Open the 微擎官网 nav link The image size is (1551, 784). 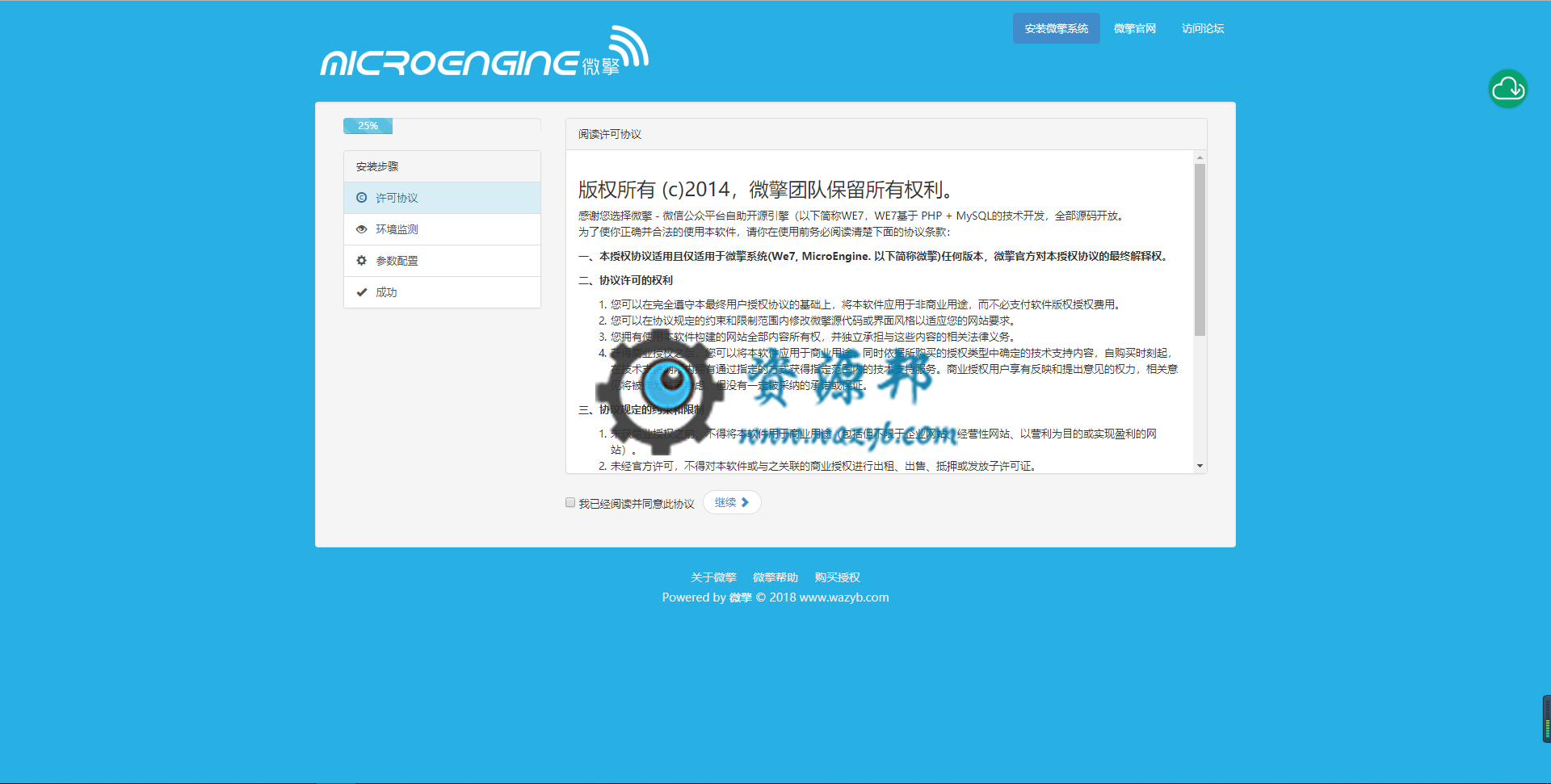[x=1134, y=28]
